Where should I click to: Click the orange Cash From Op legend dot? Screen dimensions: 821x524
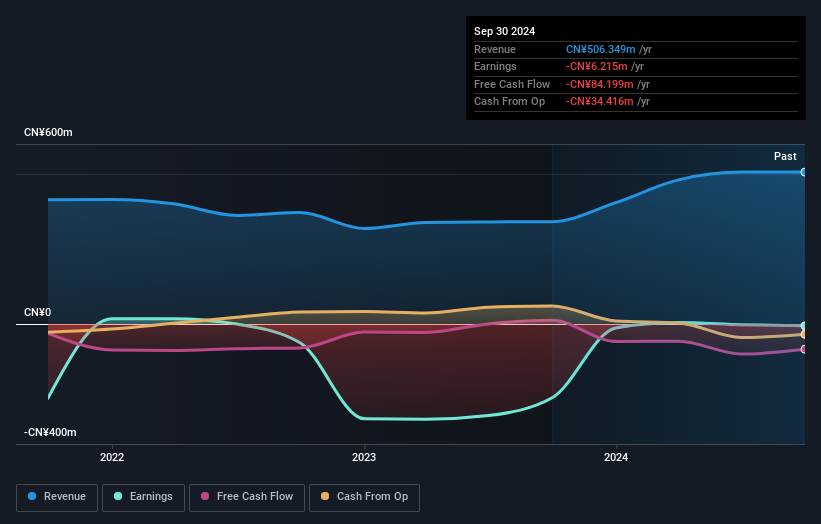[x=325, y=496]
